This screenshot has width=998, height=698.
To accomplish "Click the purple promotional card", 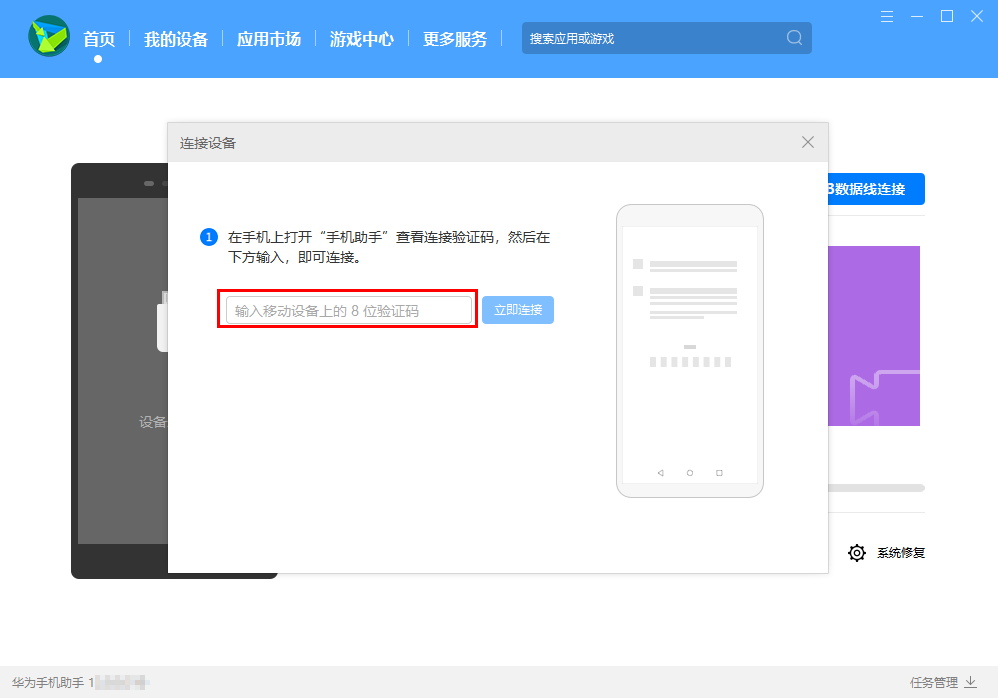I will [874, 336].
